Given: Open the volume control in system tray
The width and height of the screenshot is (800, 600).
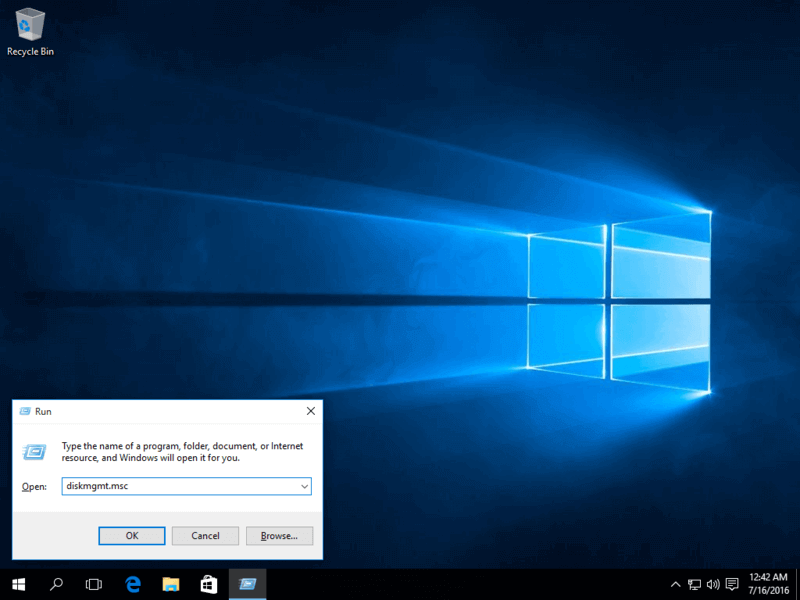Looking at the screenshot, I should (713, 584).
